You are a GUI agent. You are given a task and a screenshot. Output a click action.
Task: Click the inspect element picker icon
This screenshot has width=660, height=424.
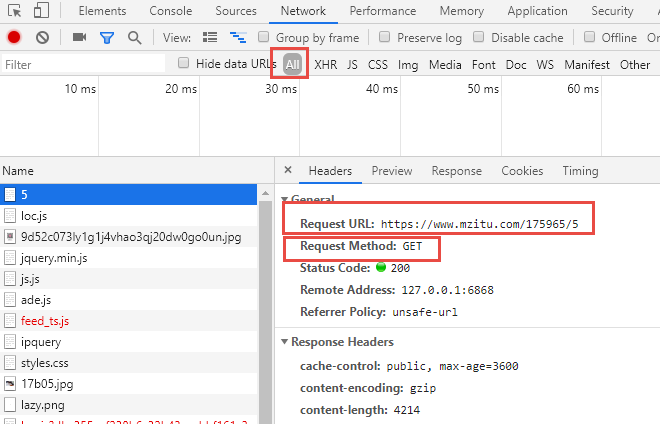coord(14,11)
